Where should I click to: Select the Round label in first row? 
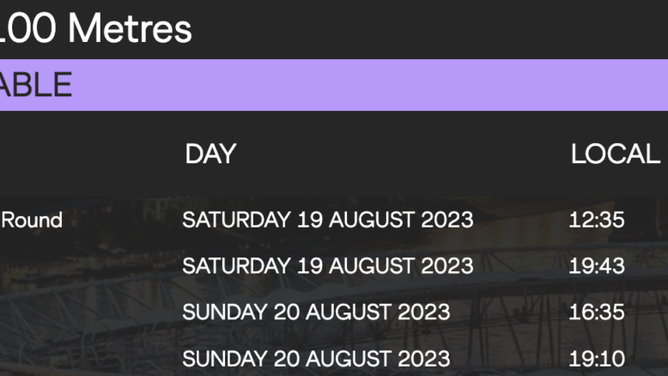pos(32,220)
